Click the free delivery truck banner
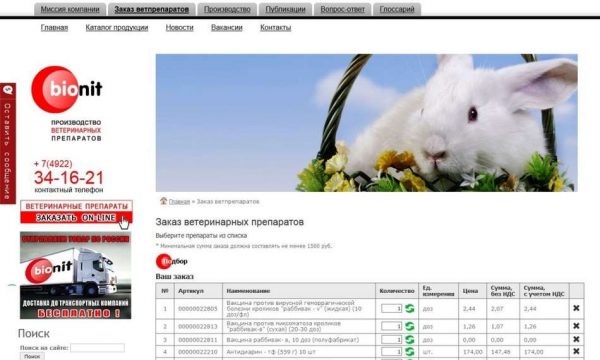 (75, 275)
